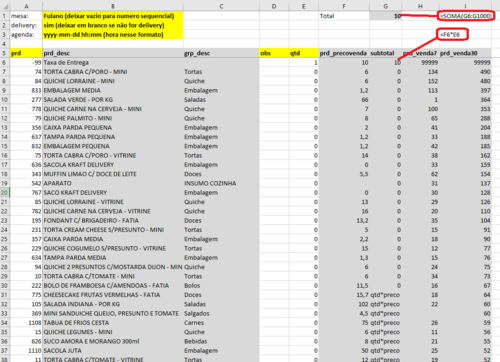The height and width of the screenshot is (362, 500).
Task: Click the 'qtd' yellow header cell
Action: 304,53
